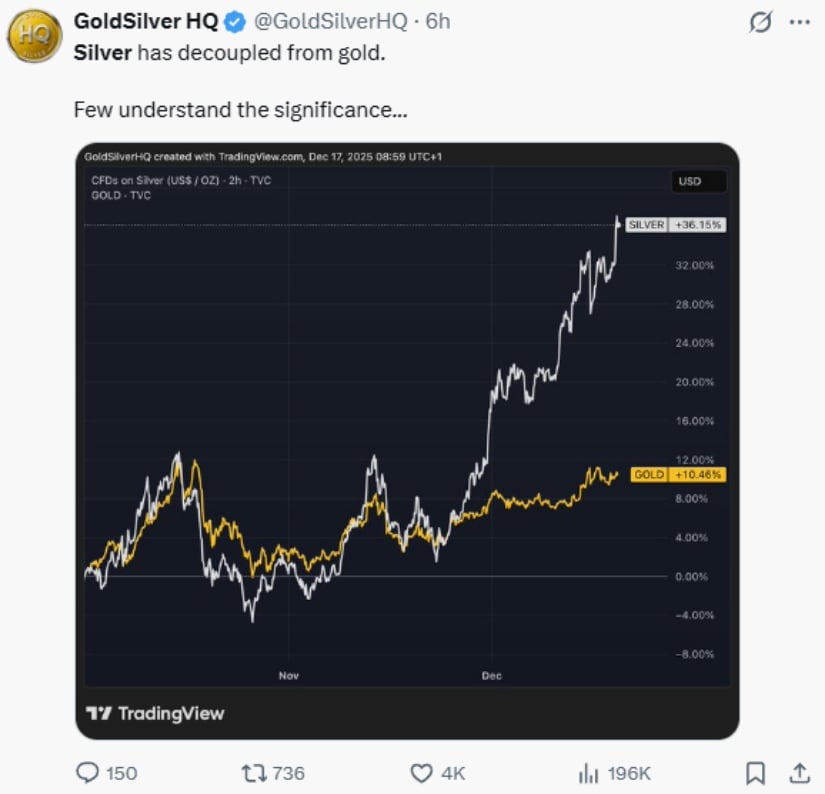Click the TradingView logo in chart
Image resolution: width=825 pixels, height=794 pixels.
pyautogui.click(x=155, y=713)
